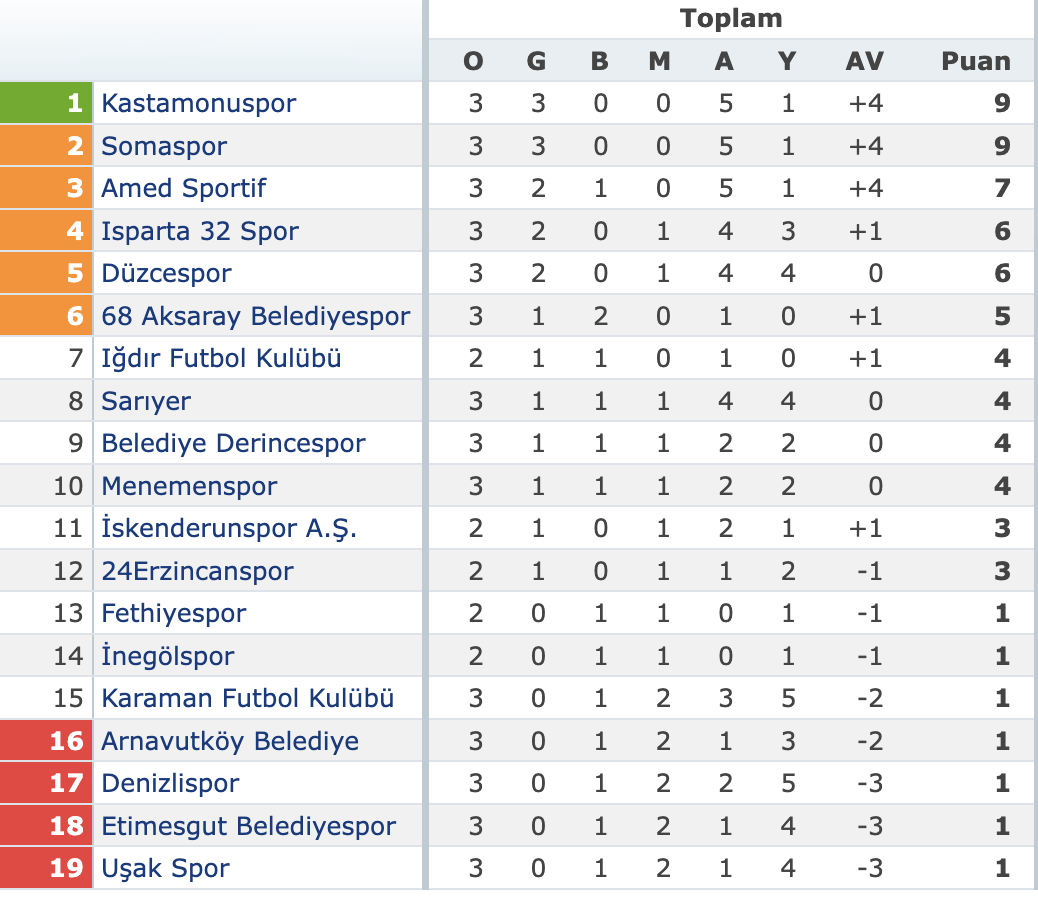Screen dimensions: 1038x900
Task: Open Belediye Derincespor team page
Action: point(233,443)
